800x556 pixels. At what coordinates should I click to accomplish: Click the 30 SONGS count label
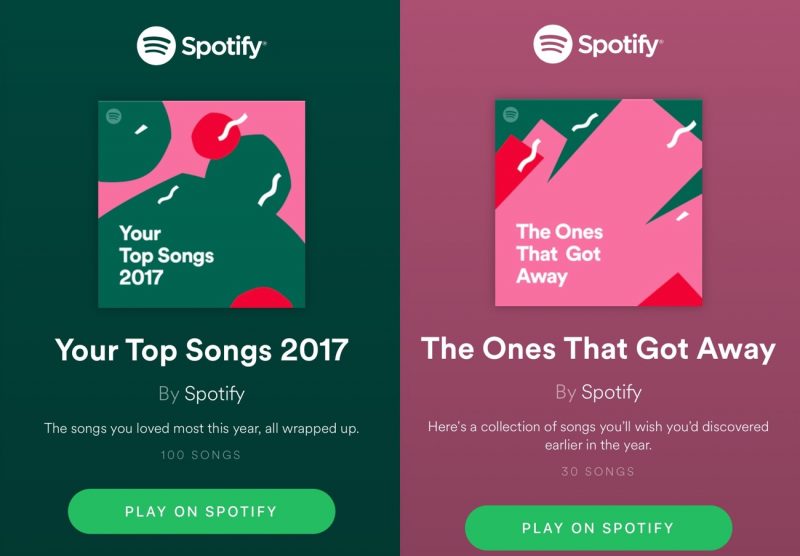(598, 472)
